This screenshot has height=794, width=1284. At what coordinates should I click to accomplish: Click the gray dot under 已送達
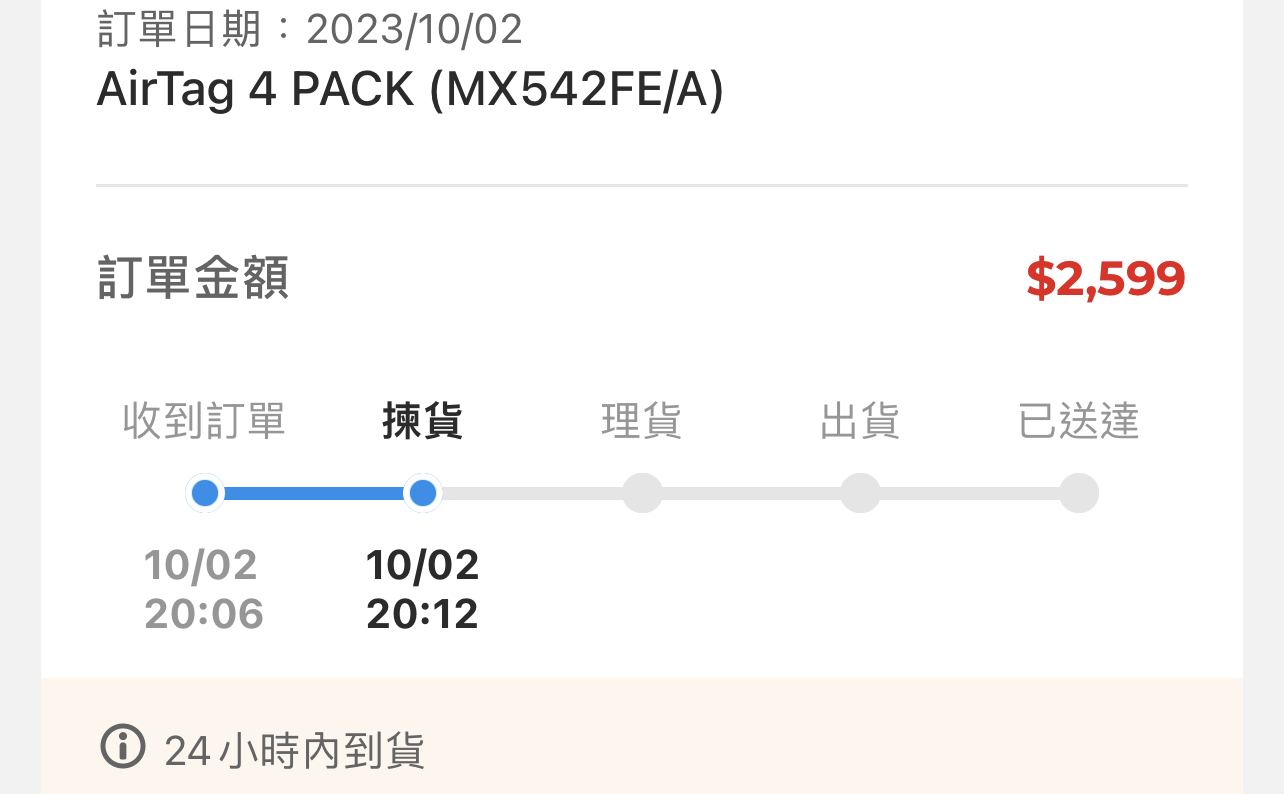tap(1079, 493)
